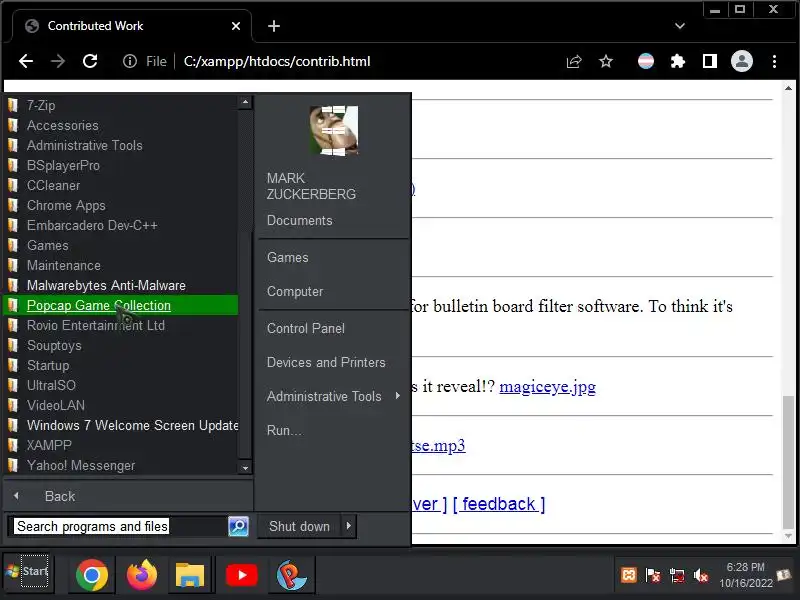
Task: Open a new browser tab
Action: pyautogui.click(x=274, y=26)
